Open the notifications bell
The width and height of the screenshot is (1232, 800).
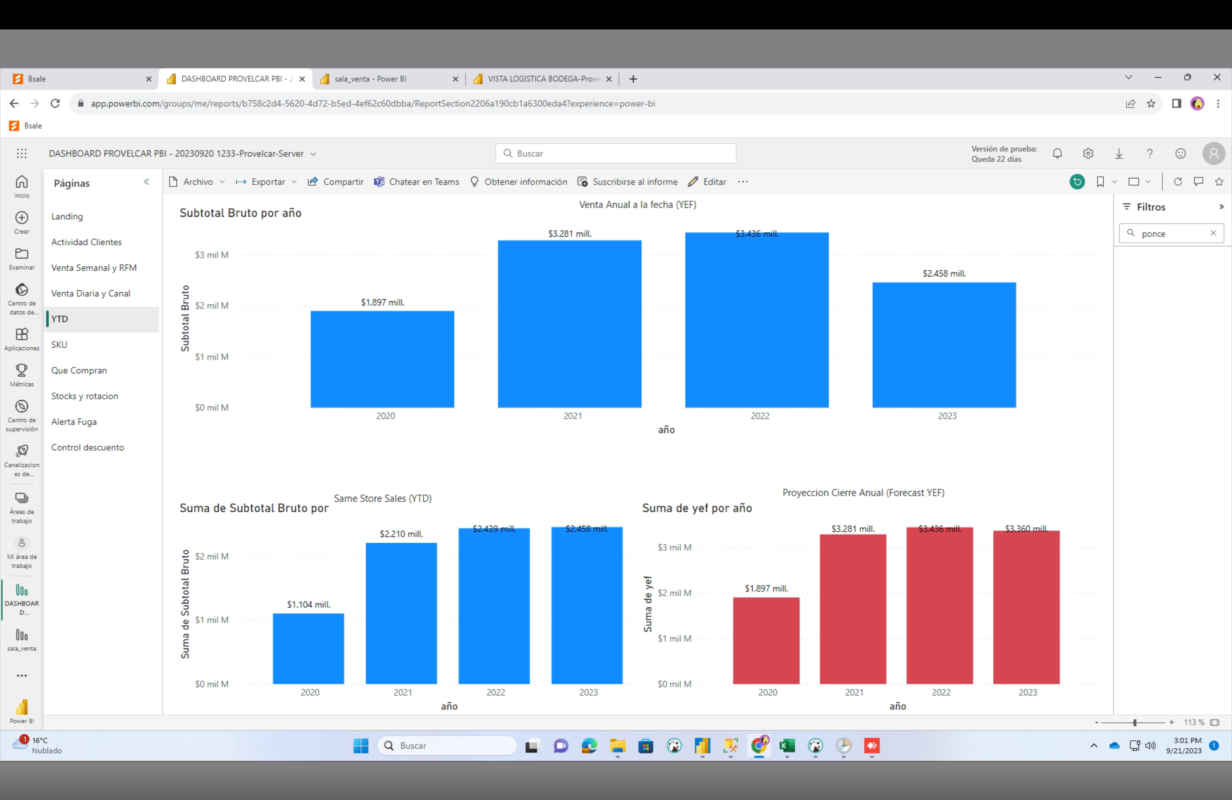point(1057,154)
